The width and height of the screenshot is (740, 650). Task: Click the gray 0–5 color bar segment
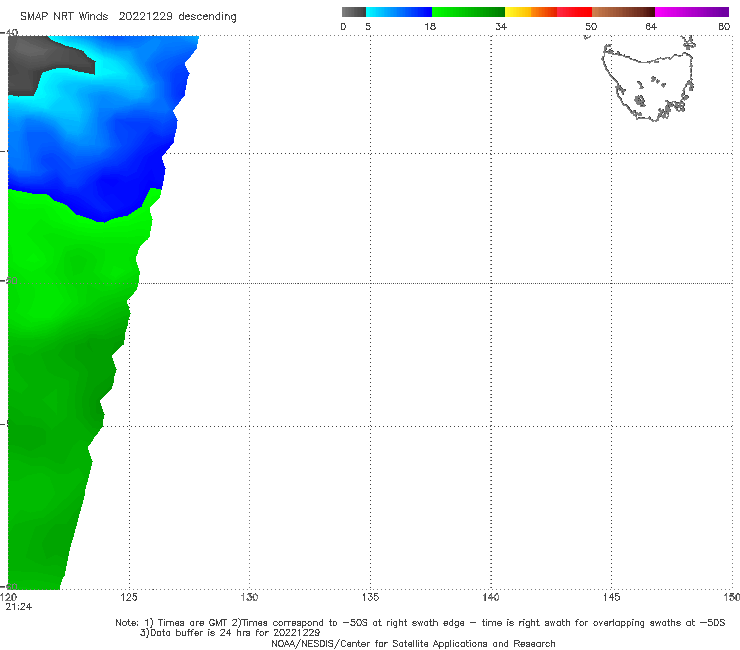[x=353, y=12]
